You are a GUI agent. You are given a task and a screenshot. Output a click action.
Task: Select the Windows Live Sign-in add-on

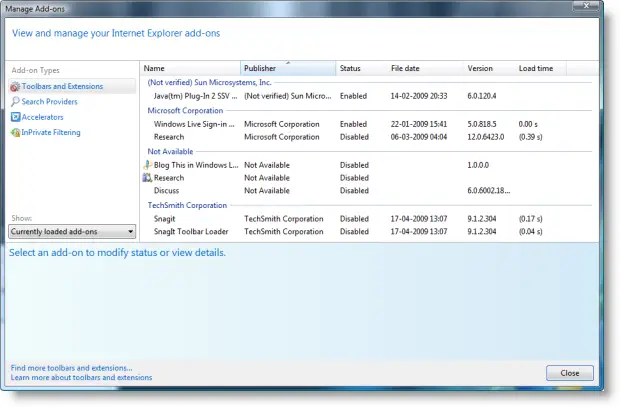(x=194, y=124)
